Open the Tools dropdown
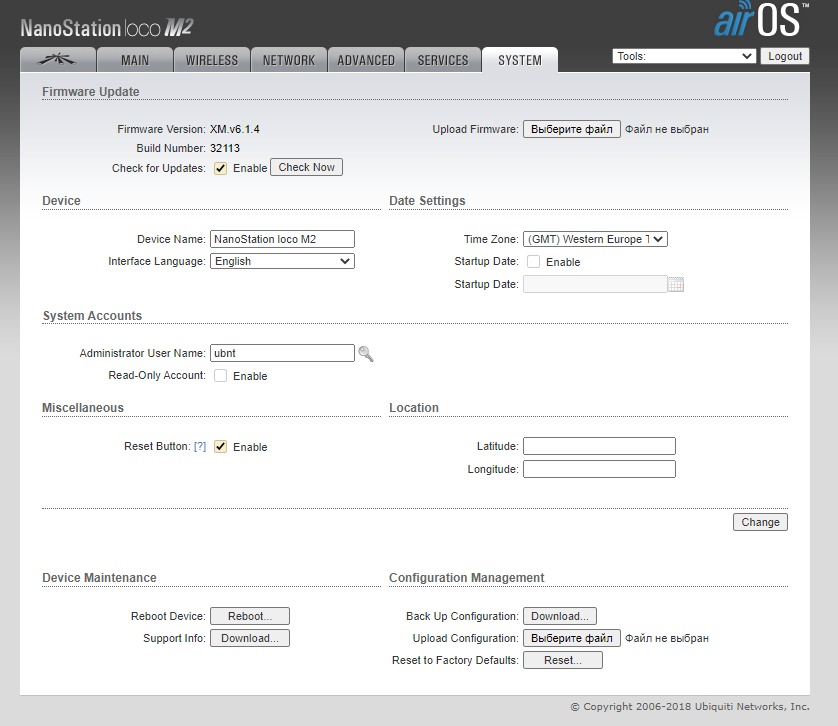Image resolution: width=838 pixels, height=726 pixels. (684, 56)
